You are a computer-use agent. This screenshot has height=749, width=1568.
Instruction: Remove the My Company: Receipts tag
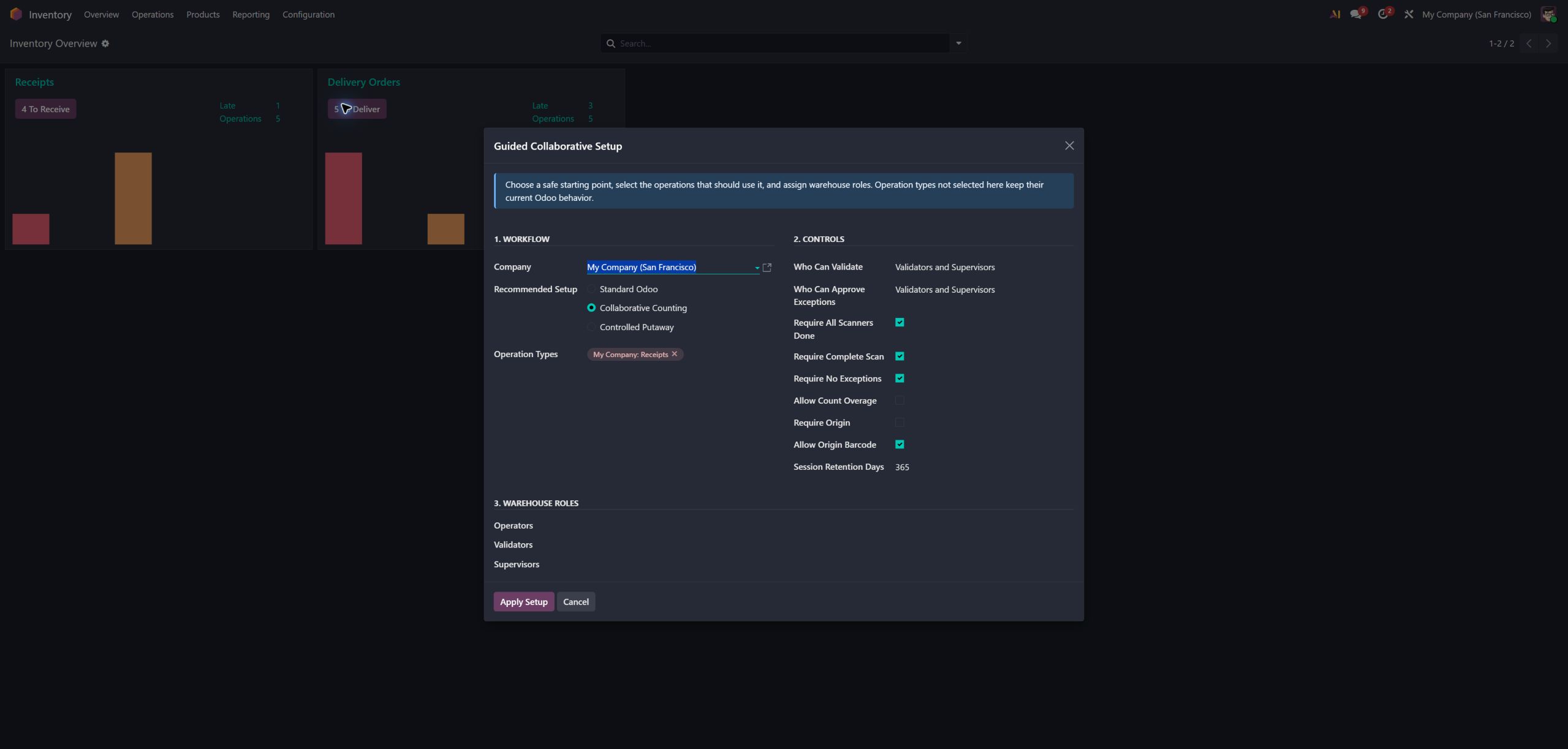tap(674, 354)
